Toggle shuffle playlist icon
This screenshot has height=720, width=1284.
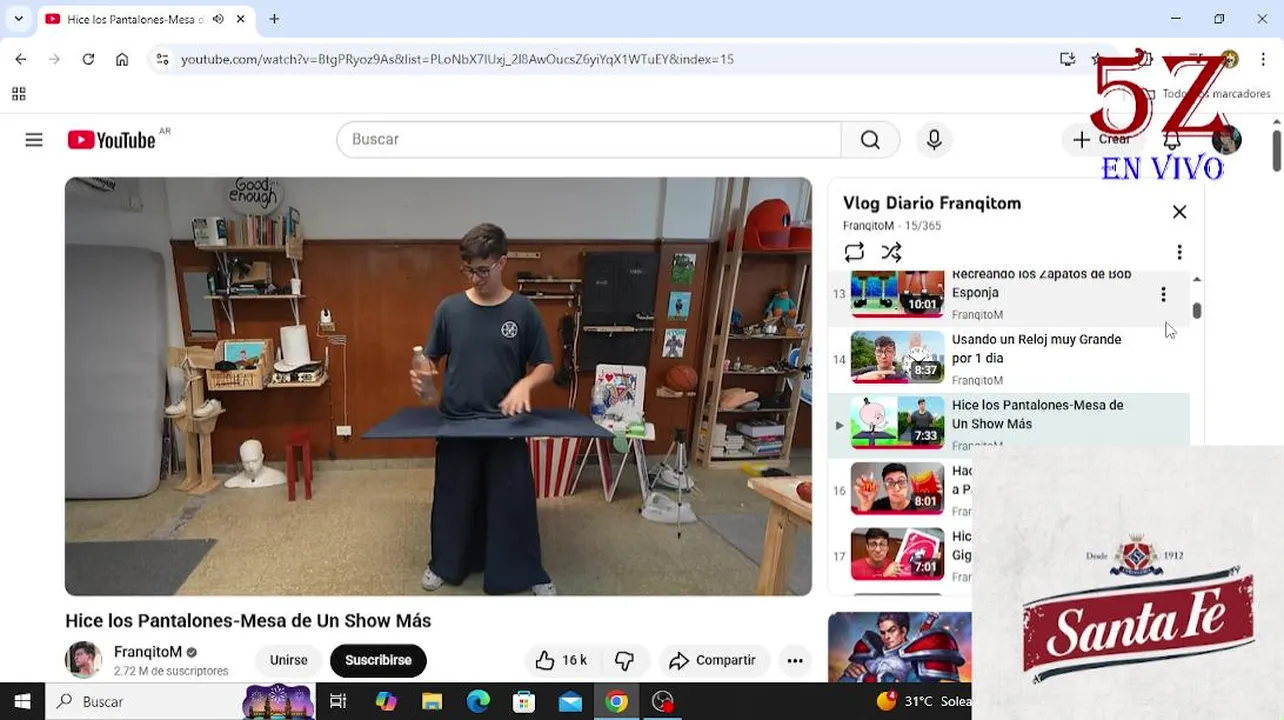tap(891, 252)
